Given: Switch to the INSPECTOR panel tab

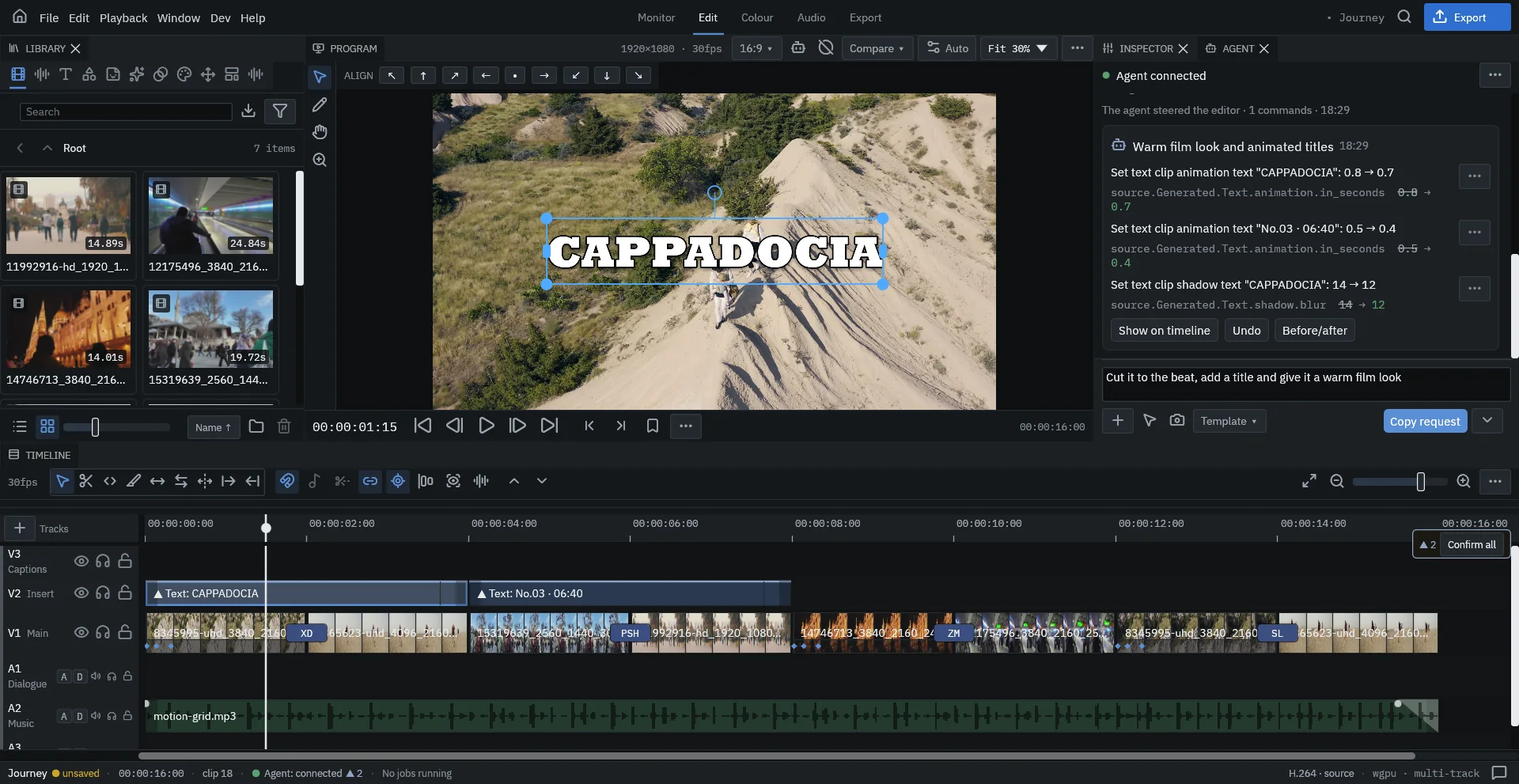Looking at the screenshot, I should pos(1145,48).
